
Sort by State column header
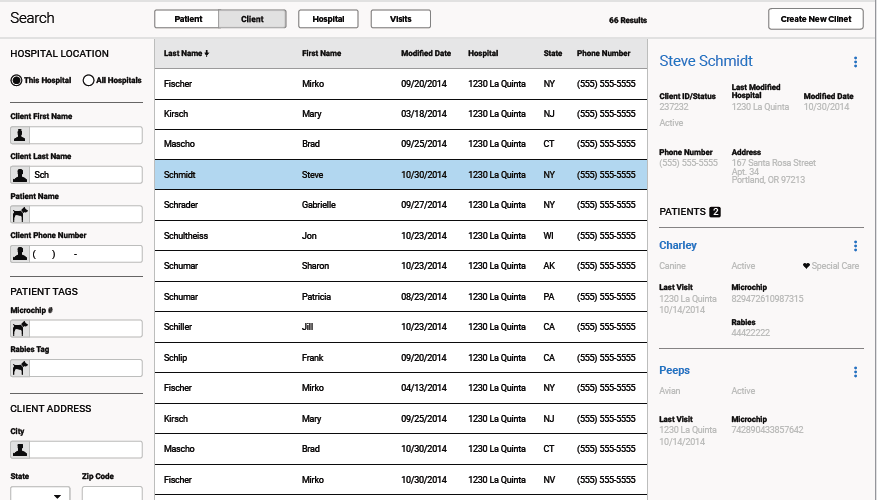point(553,54)
